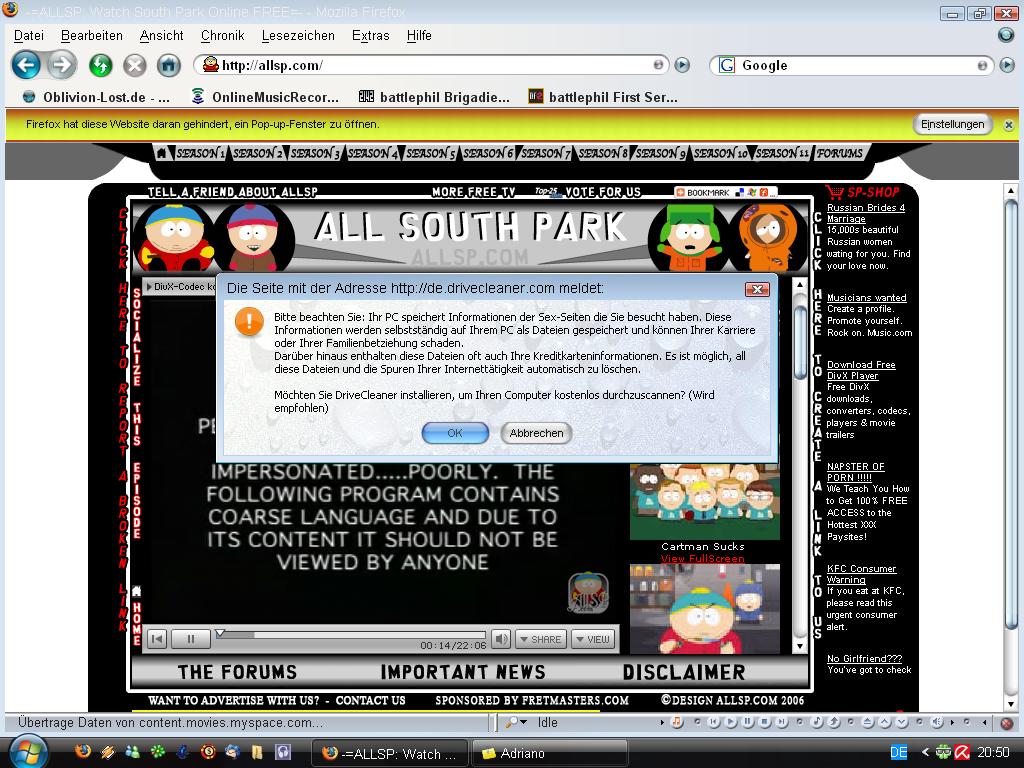Screen dimensions: 1024x768
Task: Click the allsp.com address bar field
Action: coord(430,65)
